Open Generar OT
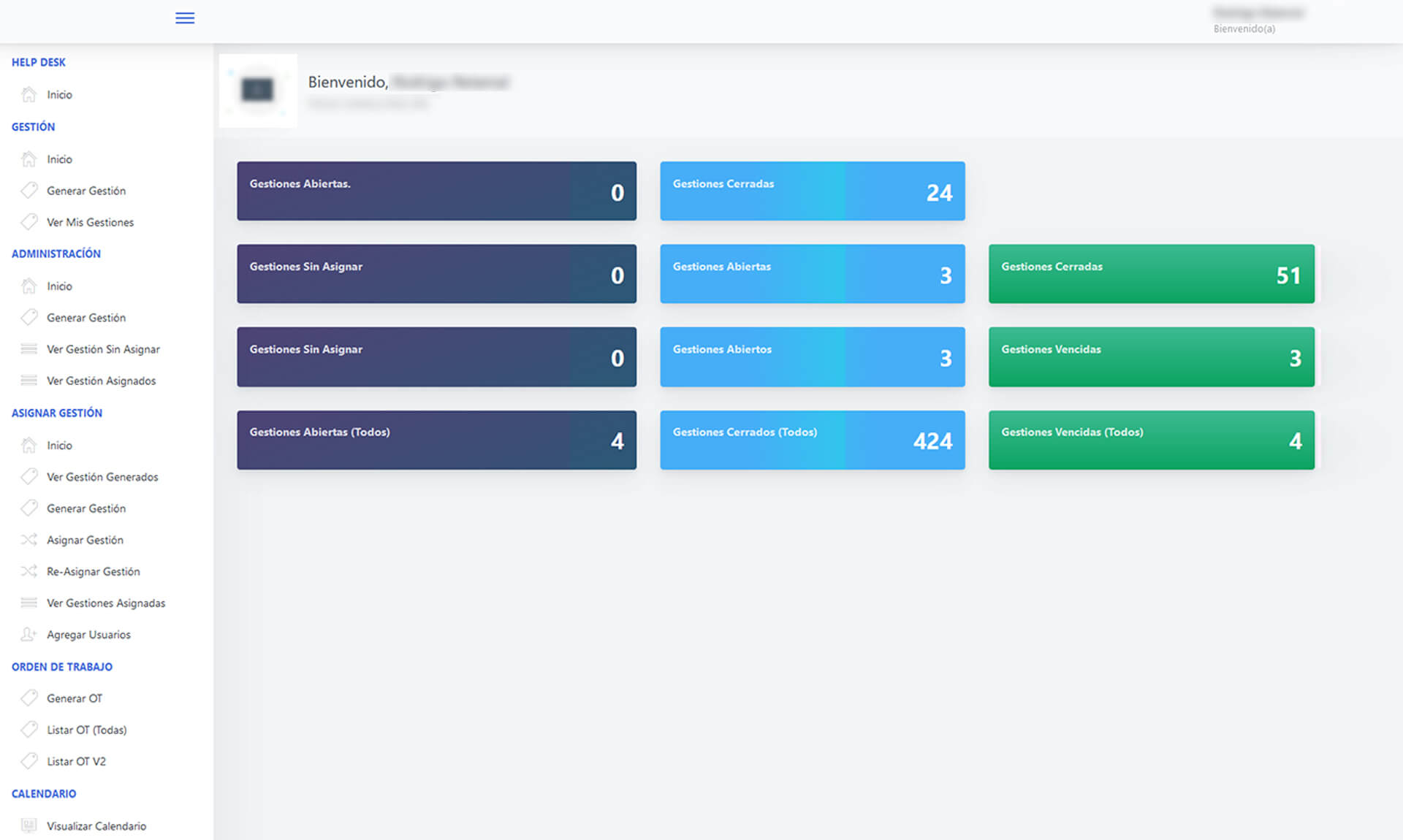This screenshot has height=840, width=1403. click(x=75, y=698)
